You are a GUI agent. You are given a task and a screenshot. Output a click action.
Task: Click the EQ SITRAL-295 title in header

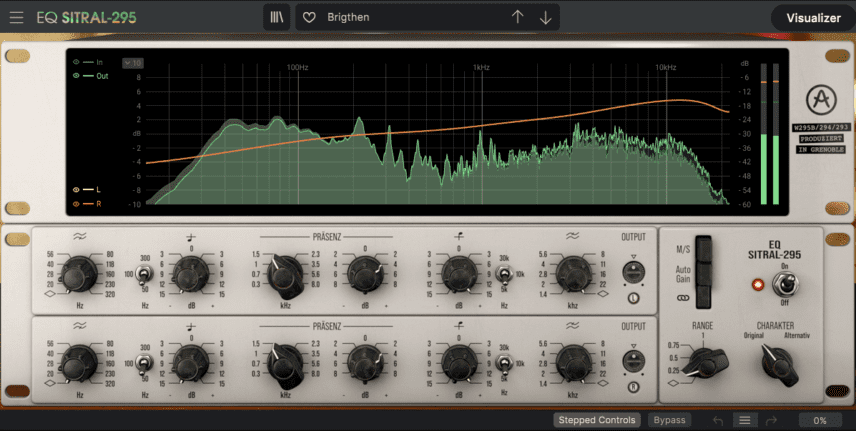tap(86, 17)
